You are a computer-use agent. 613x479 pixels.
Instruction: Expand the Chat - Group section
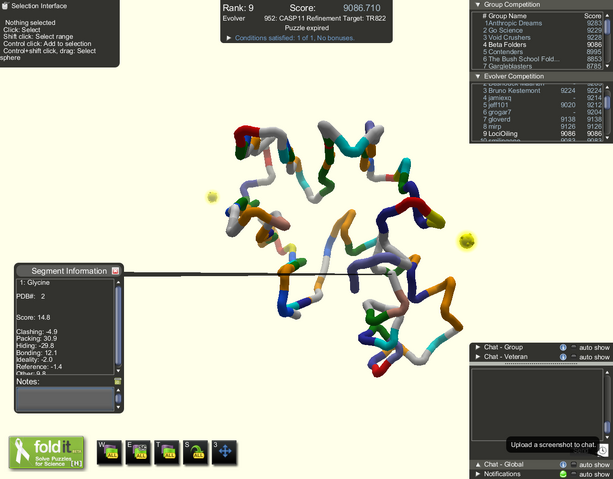tap(477, 347)
